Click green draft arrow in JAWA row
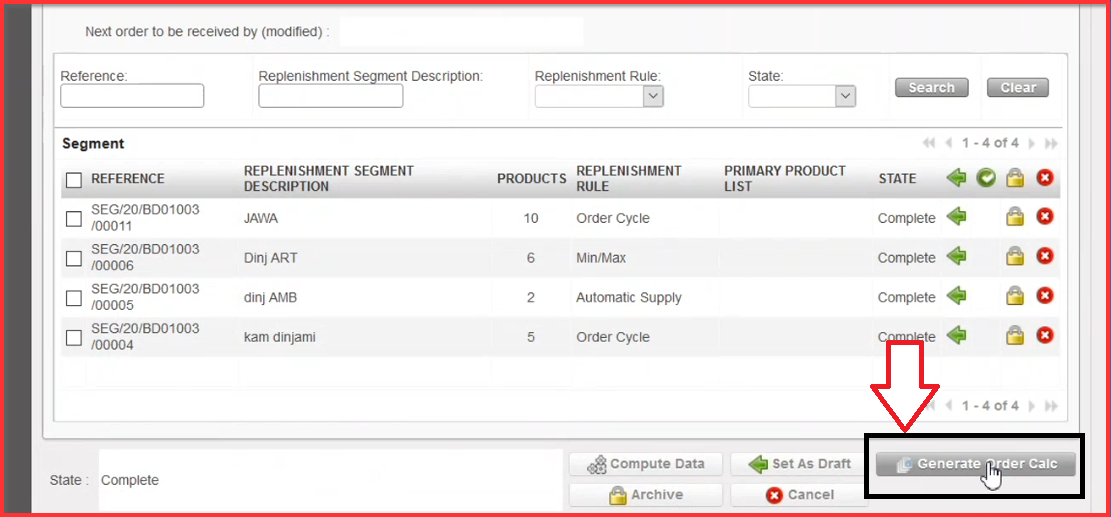1111x517 pixels. [x=956, y=217]
